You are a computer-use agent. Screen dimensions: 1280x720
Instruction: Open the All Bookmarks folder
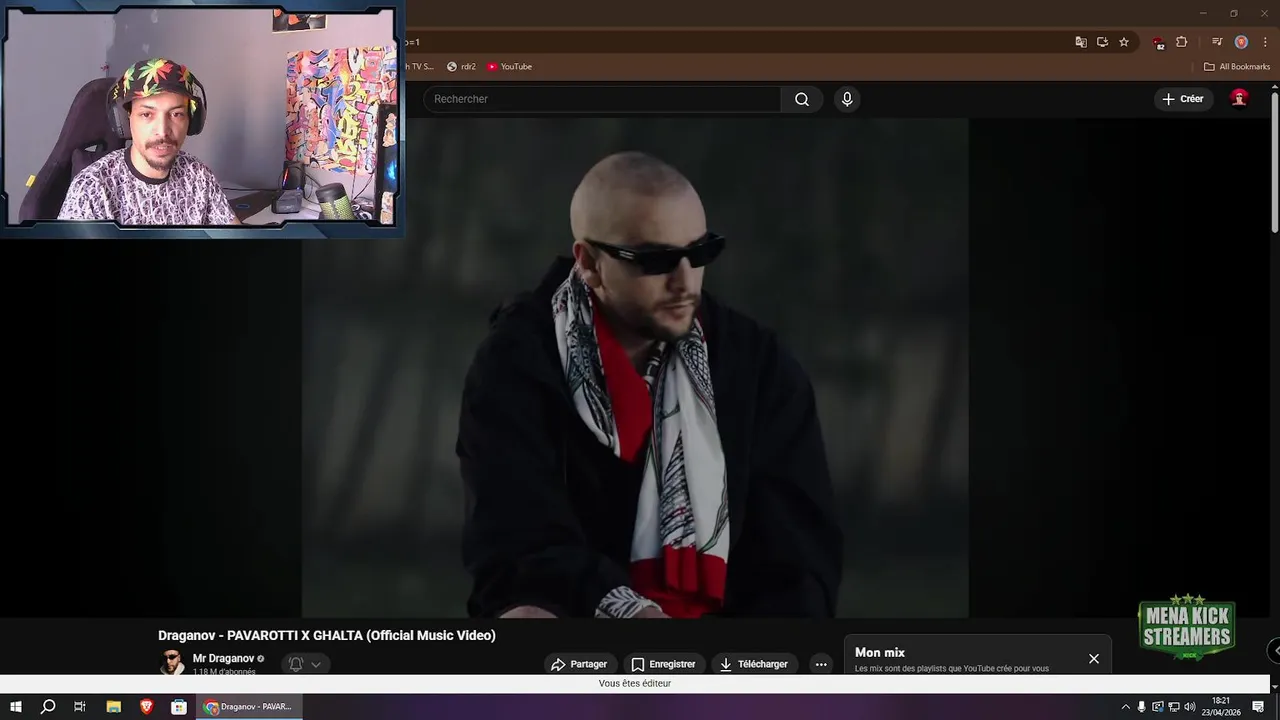pos(1237,67)
